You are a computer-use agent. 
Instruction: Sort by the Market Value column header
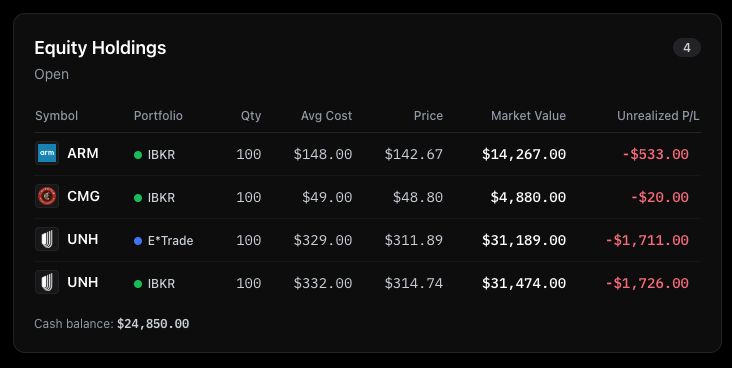coord(528,116)
